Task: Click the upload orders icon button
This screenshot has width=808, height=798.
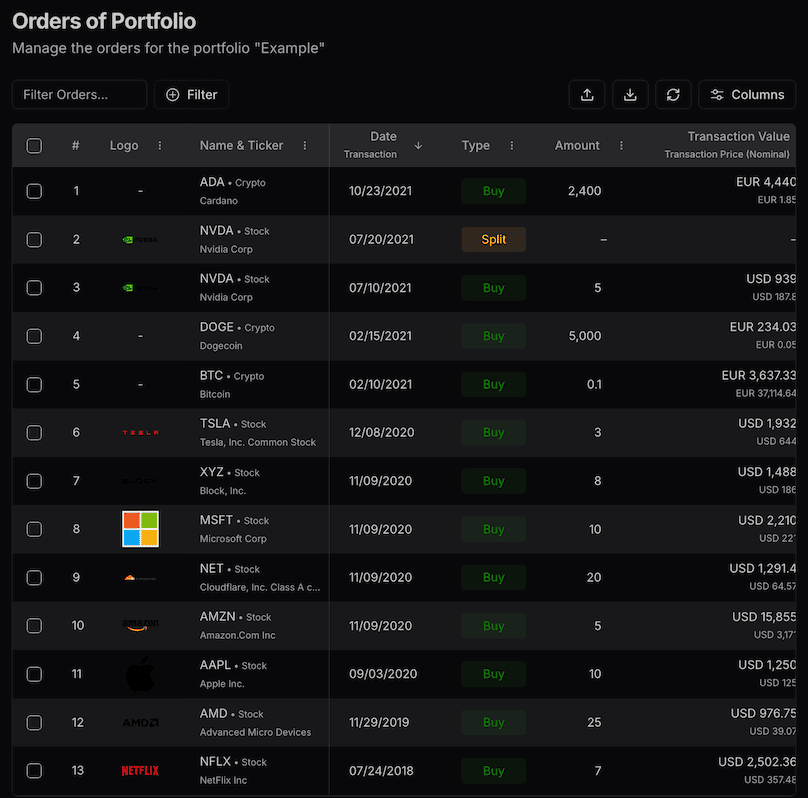Action: [x=587, y=95]
